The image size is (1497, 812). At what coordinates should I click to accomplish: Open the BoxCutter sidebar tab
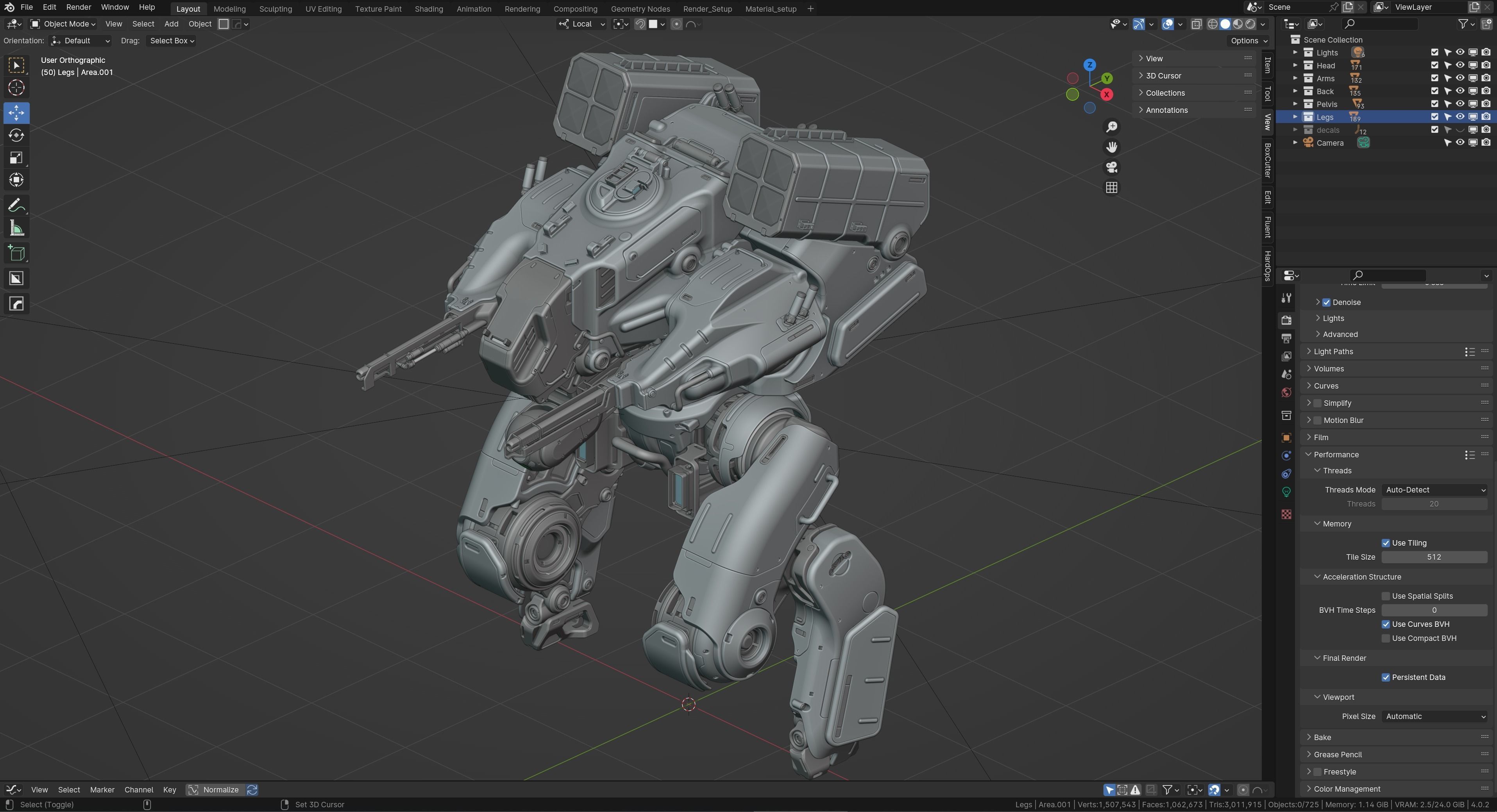tap(1268, 160)
